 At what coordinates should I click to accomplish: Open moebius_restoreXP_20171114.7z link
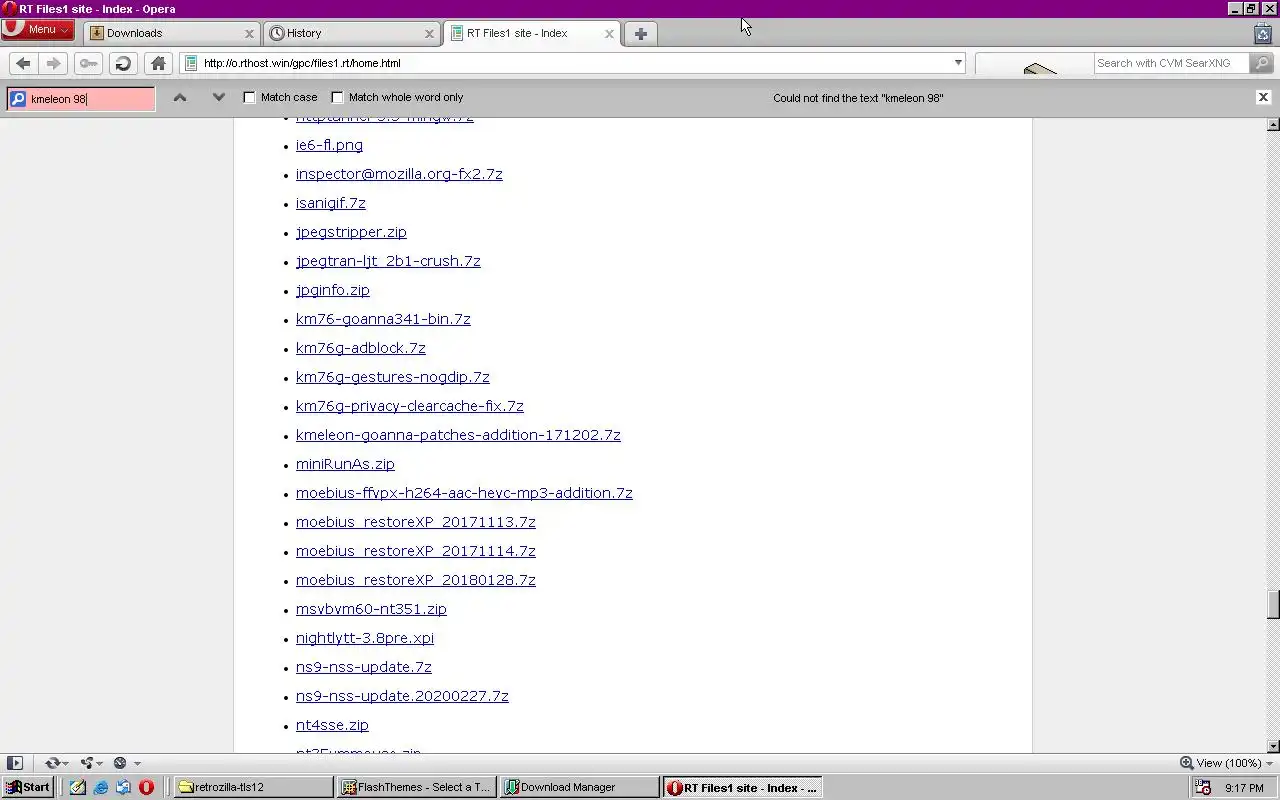point(416,551)
